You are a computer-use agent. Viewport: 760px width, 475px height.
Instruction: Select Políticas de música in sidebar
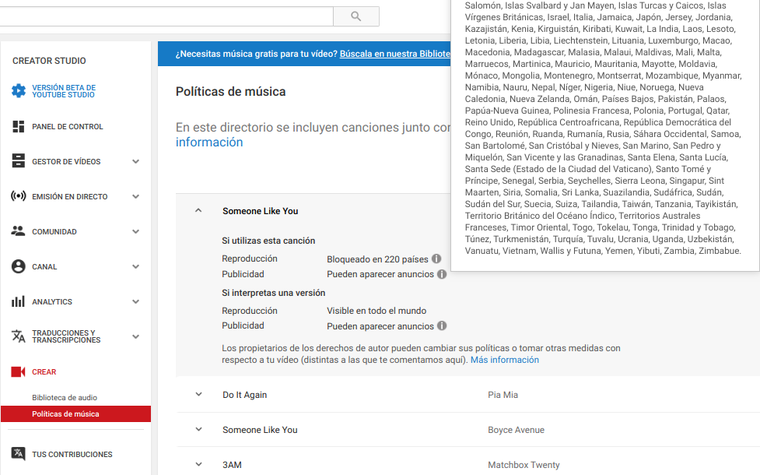76,414
